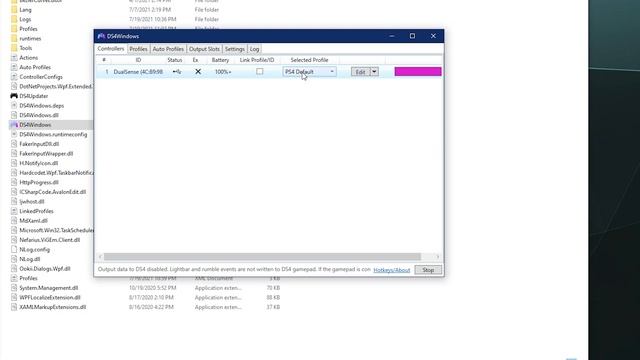Click the Status column header
The height and width of the screenshot is (360, 640).
(x=175, y=60)
